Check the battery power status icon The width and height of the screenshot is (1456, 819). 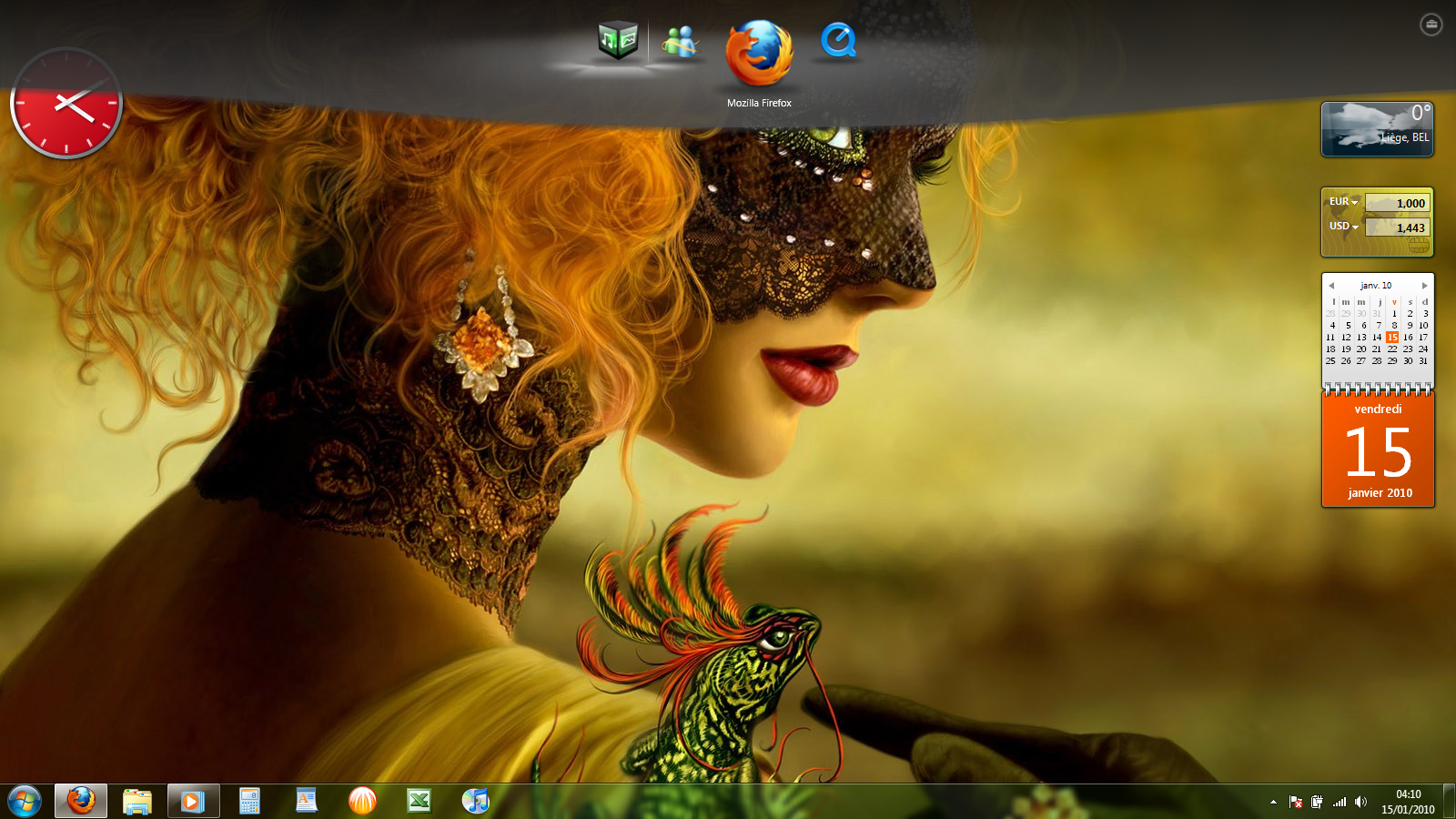point(1317,803)
